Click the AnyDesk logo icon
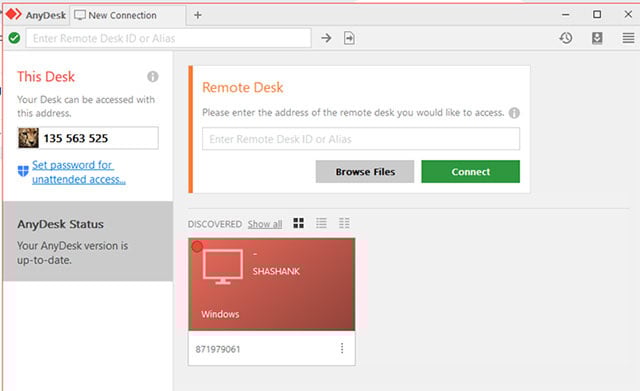The width and height of the screenshot is (640, 391). (13, 15)
